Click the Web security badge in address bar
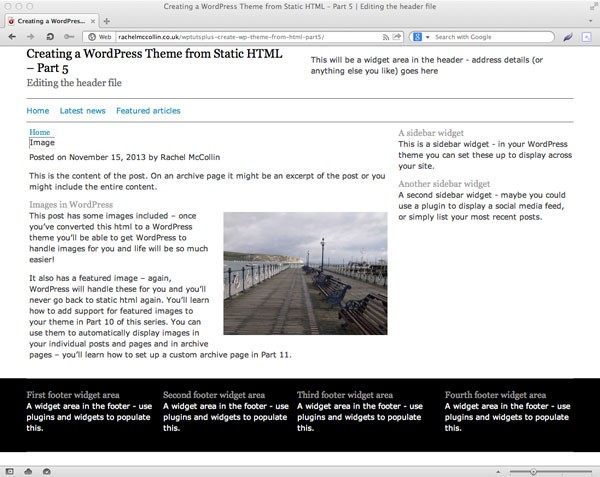Screen dimensions: 600x477 [99, 37]
